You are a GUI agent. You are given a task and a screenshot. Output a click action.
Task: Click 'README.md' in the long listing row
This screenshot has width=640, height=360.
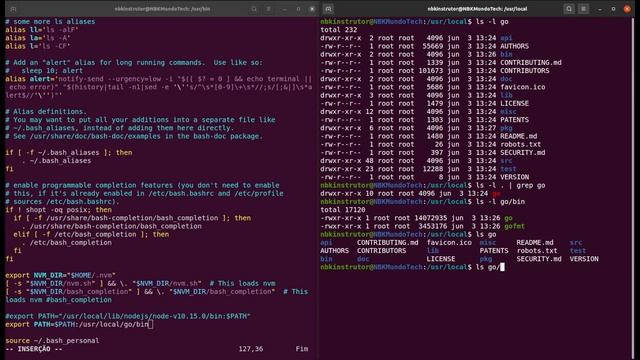point(518,136)
